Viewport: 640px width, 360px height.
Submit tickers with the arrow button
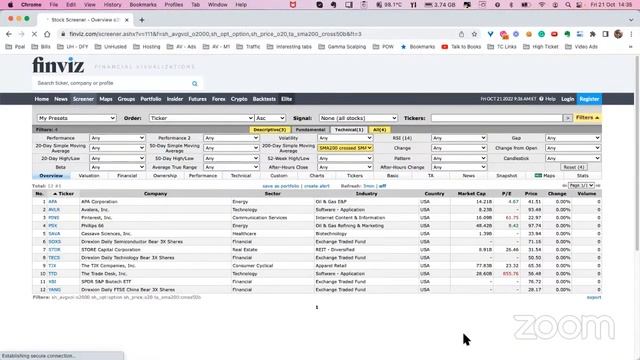(567, 118)
